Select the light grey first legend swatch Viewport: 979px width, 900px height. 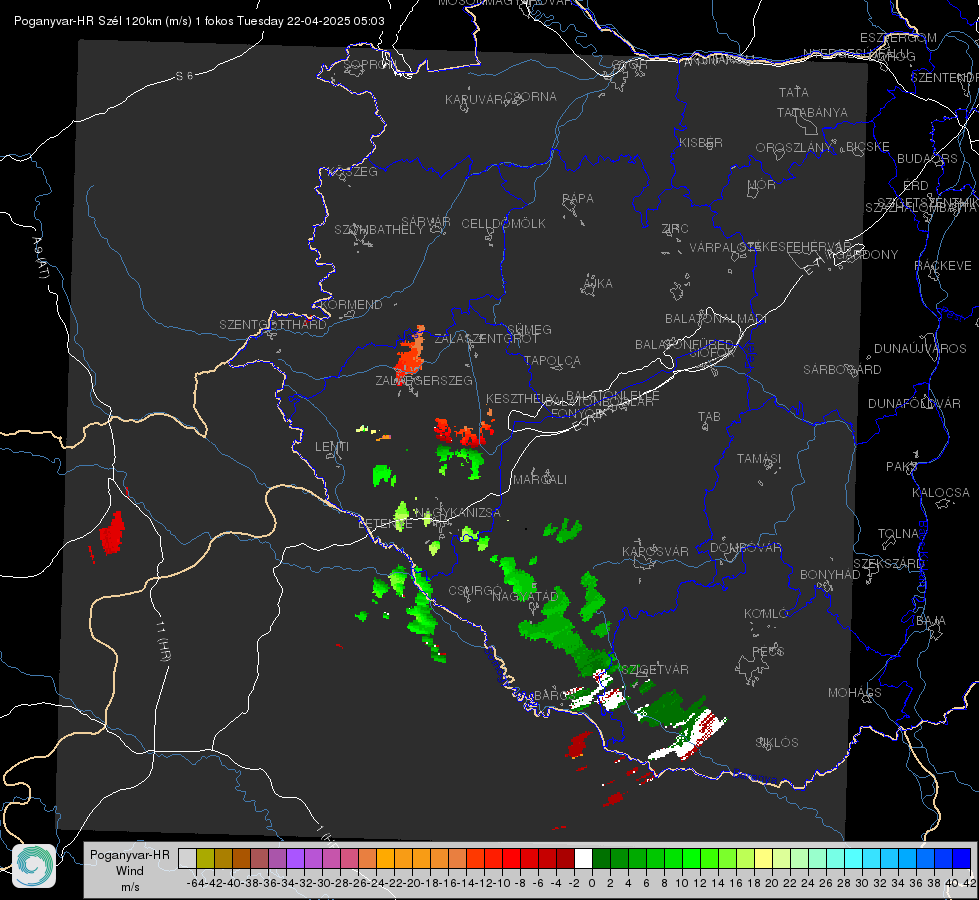click(187, 858)
